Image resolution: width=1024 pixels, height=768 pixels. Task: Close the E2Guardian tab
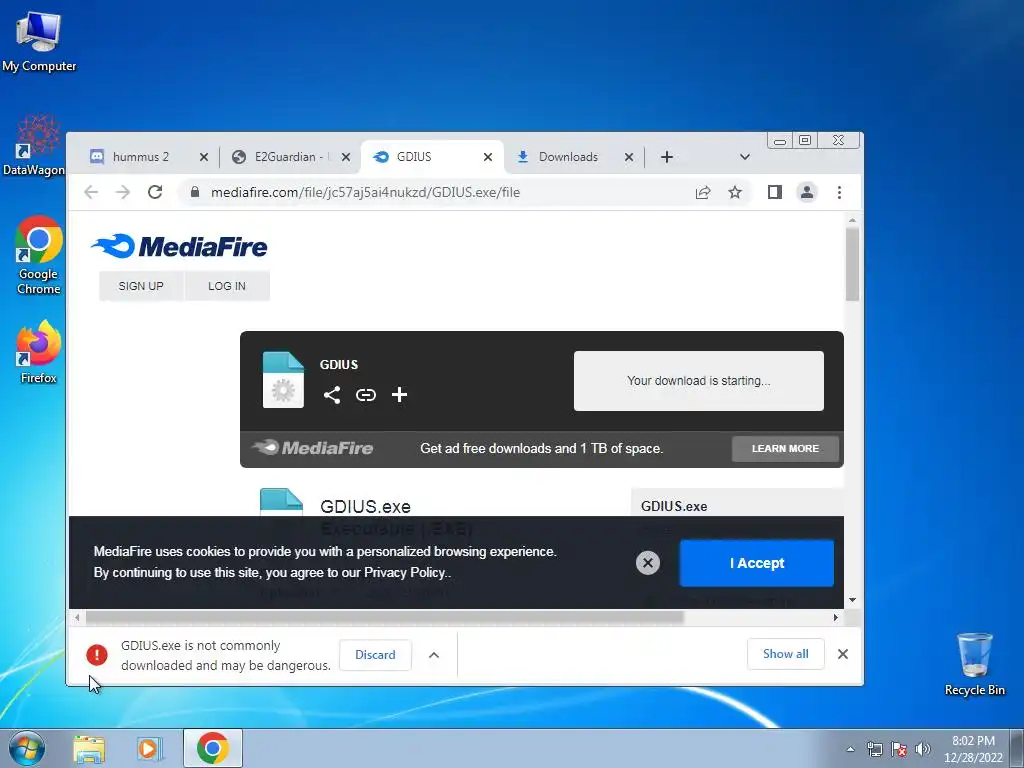[x=346, y=157]
